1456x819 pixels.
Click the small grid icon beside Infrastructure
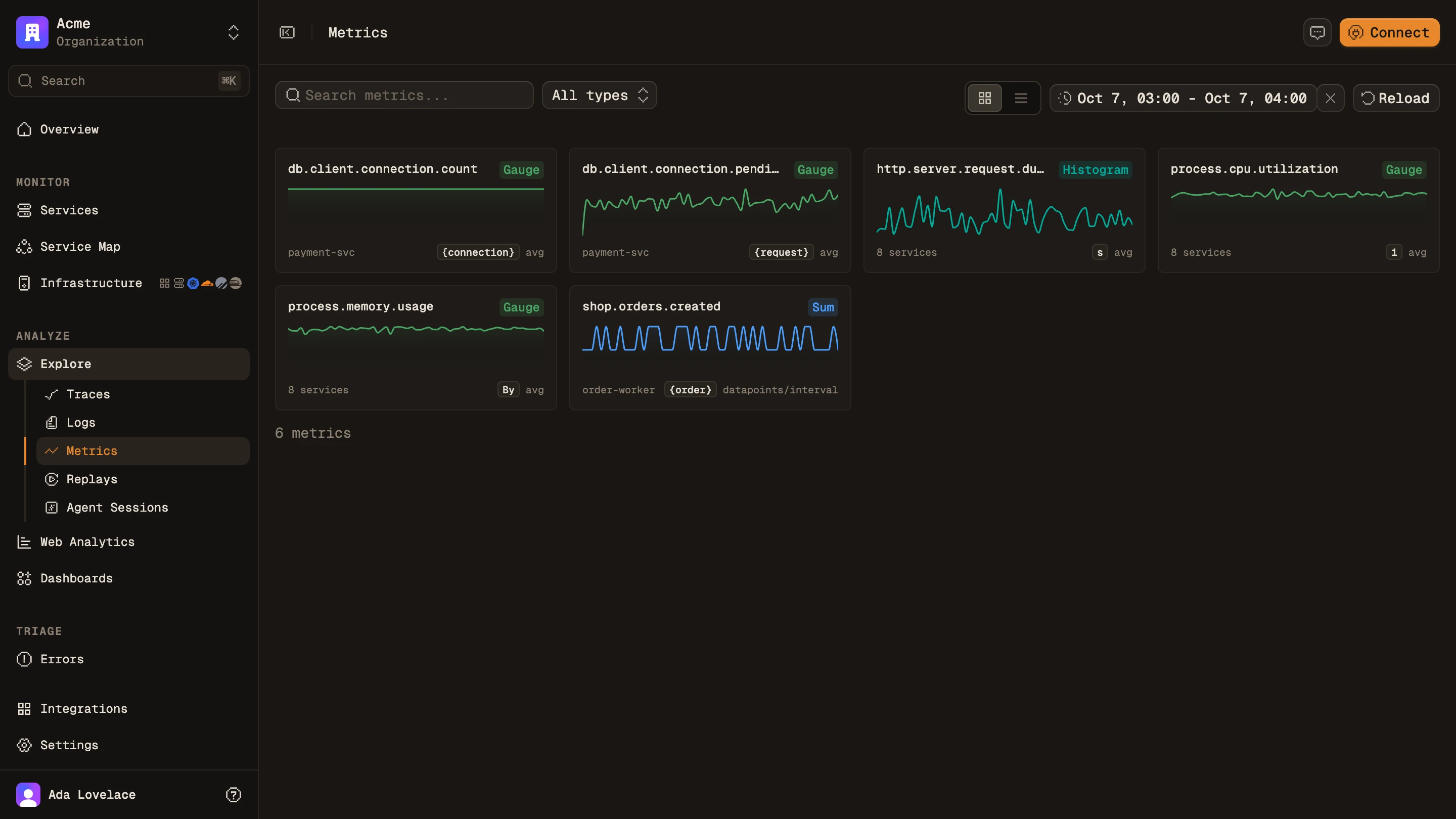coord(164,283)
